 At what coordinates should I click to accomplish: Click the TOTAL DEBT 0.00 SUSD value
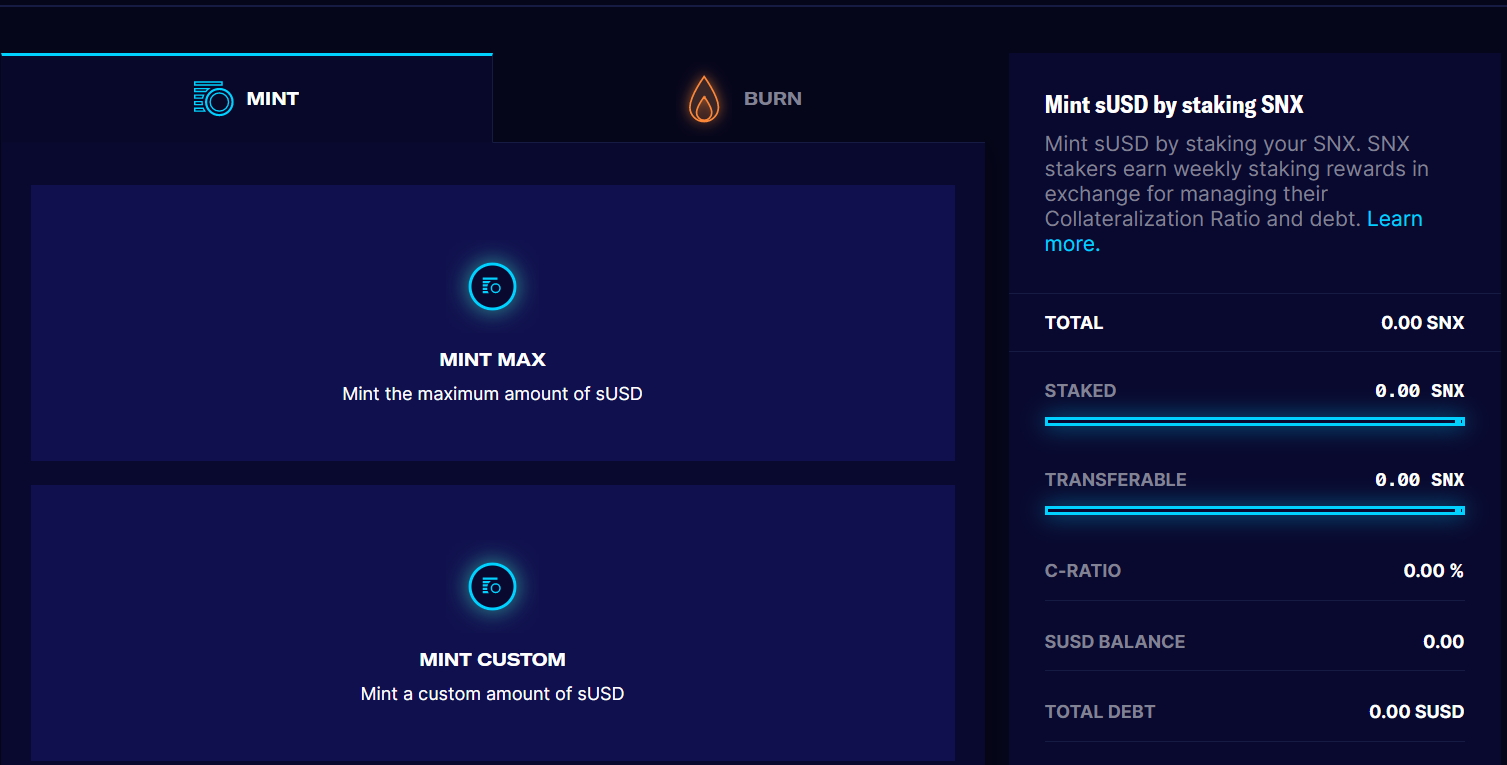point(1416,712)
